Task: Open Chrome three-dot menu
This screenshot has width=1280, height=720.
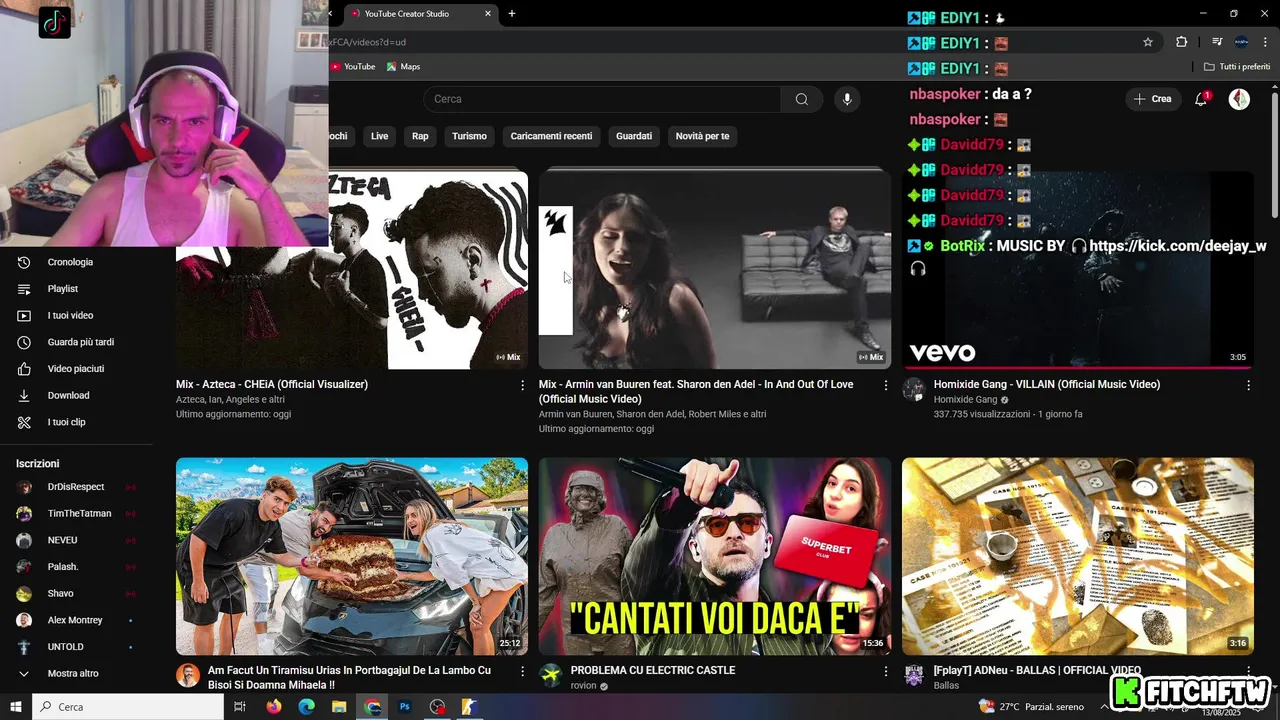Action: [x=1263, y=42]
